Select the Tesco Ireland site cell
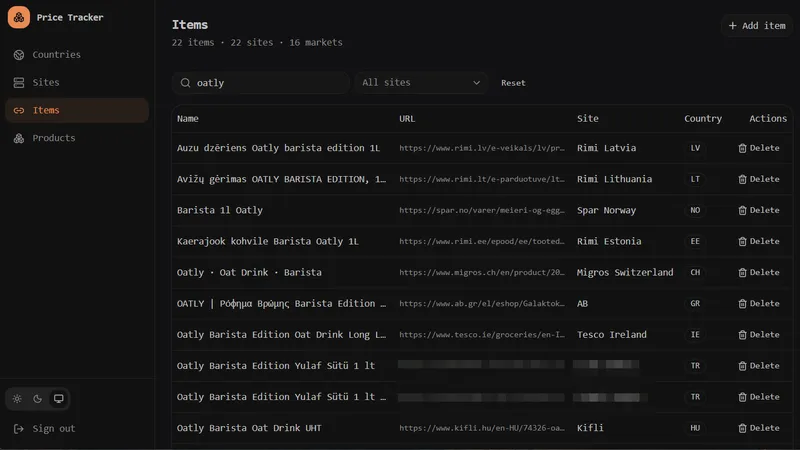 click(x=612, y=335)
